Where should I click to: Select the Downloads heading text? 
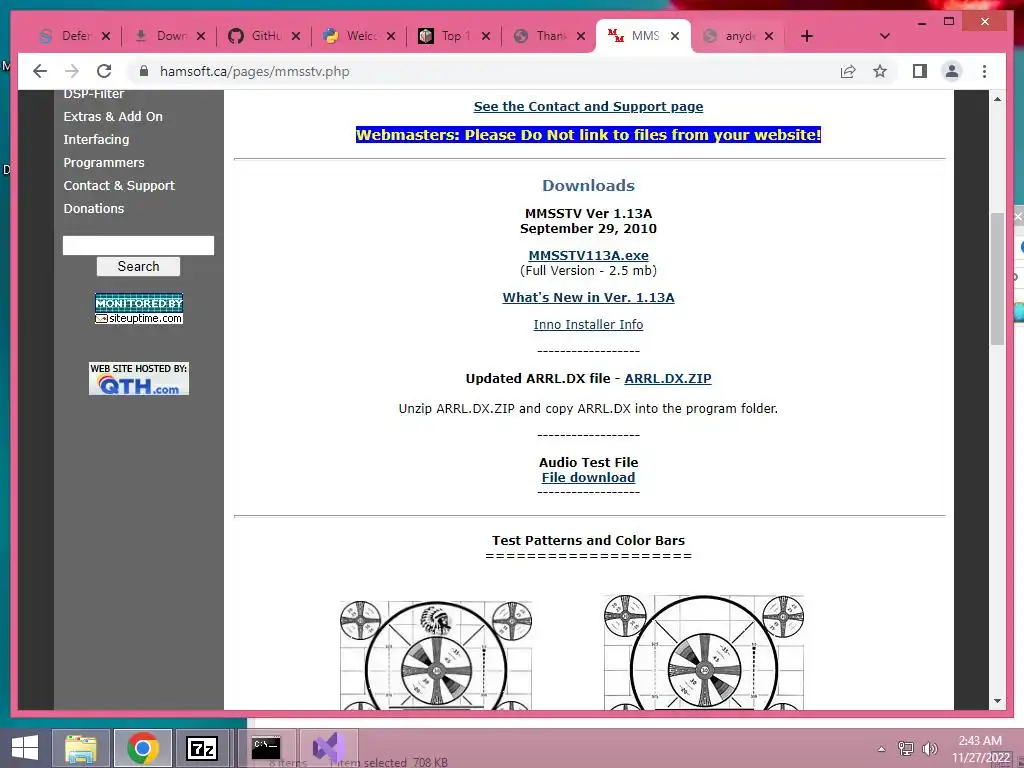click(x=588, y=185)
